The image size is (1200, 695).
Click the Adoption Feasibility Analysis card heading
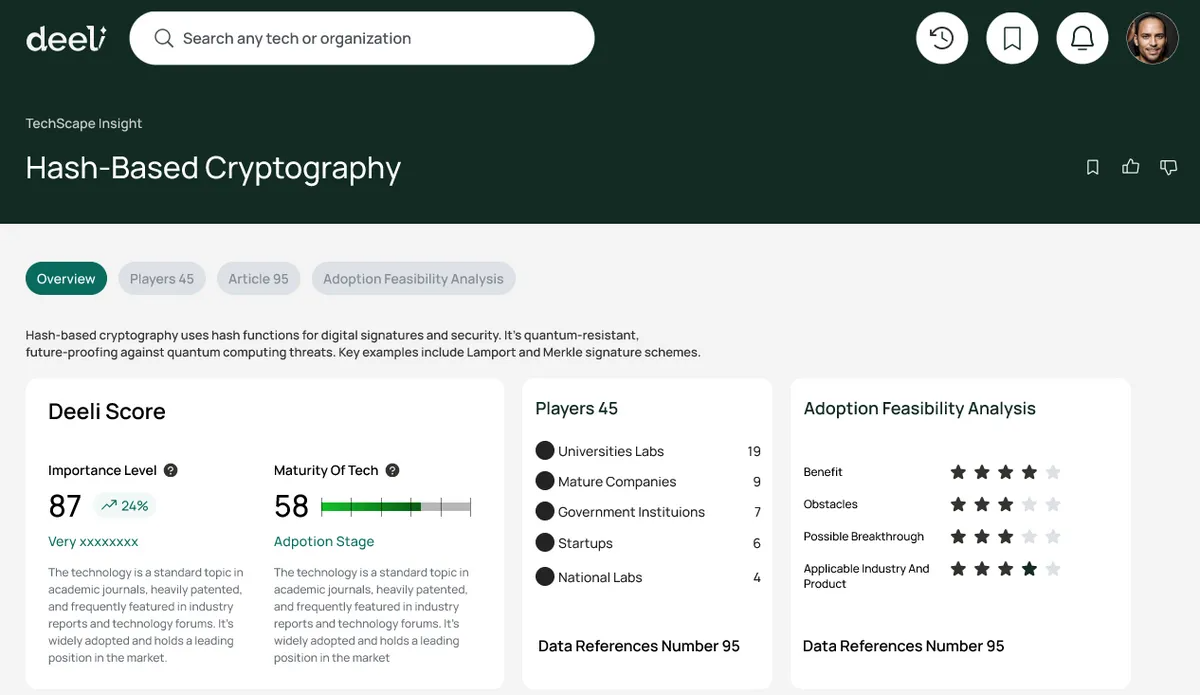[x=920, y=408]
